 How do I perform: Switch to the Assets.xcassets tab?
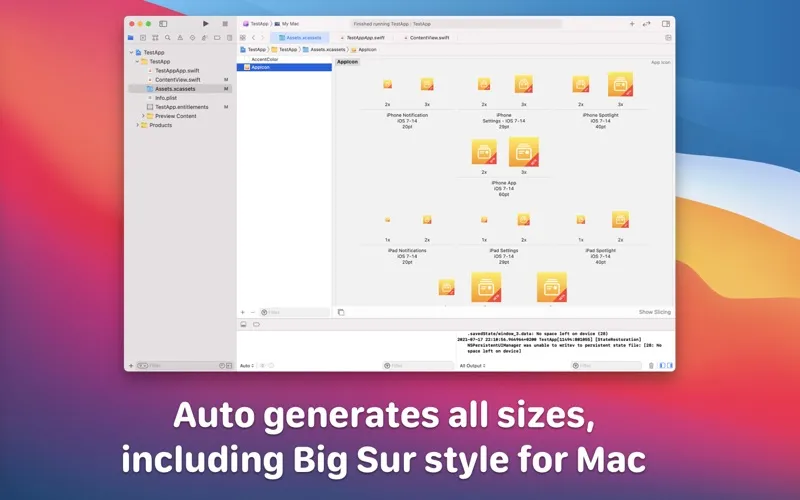pyautogui.click(x=300, y=38)
